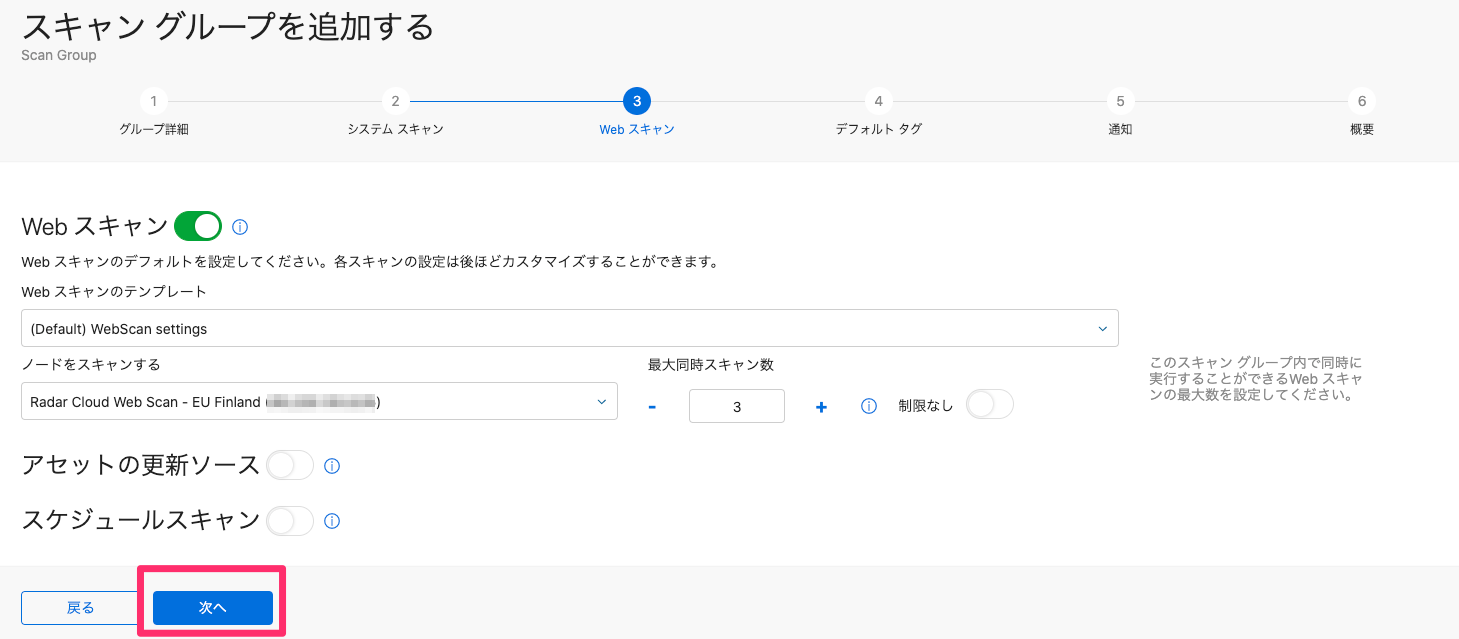This screenshot has width=1459, height=639.
Task: Decrease max concurrent scans with minus
Action: point(652,407)
